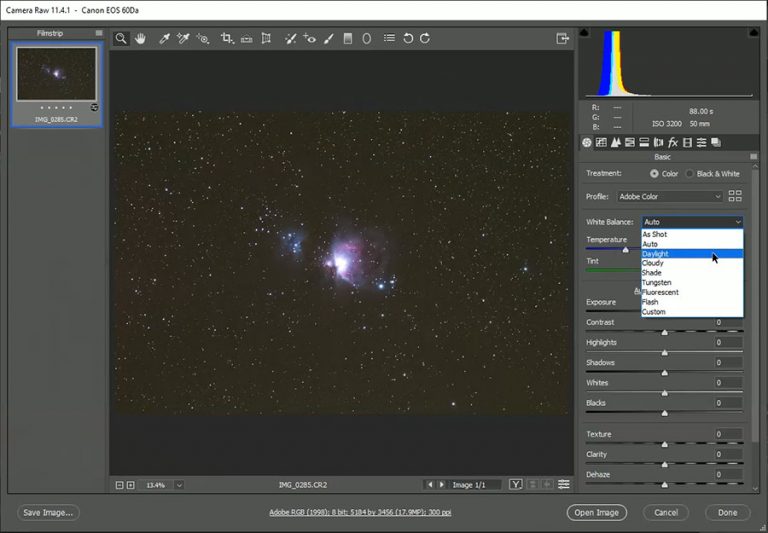The height and width of the screenshot is (533, 768).
Task: Select the Color Sampler tool
Action: tap(183, 38)
